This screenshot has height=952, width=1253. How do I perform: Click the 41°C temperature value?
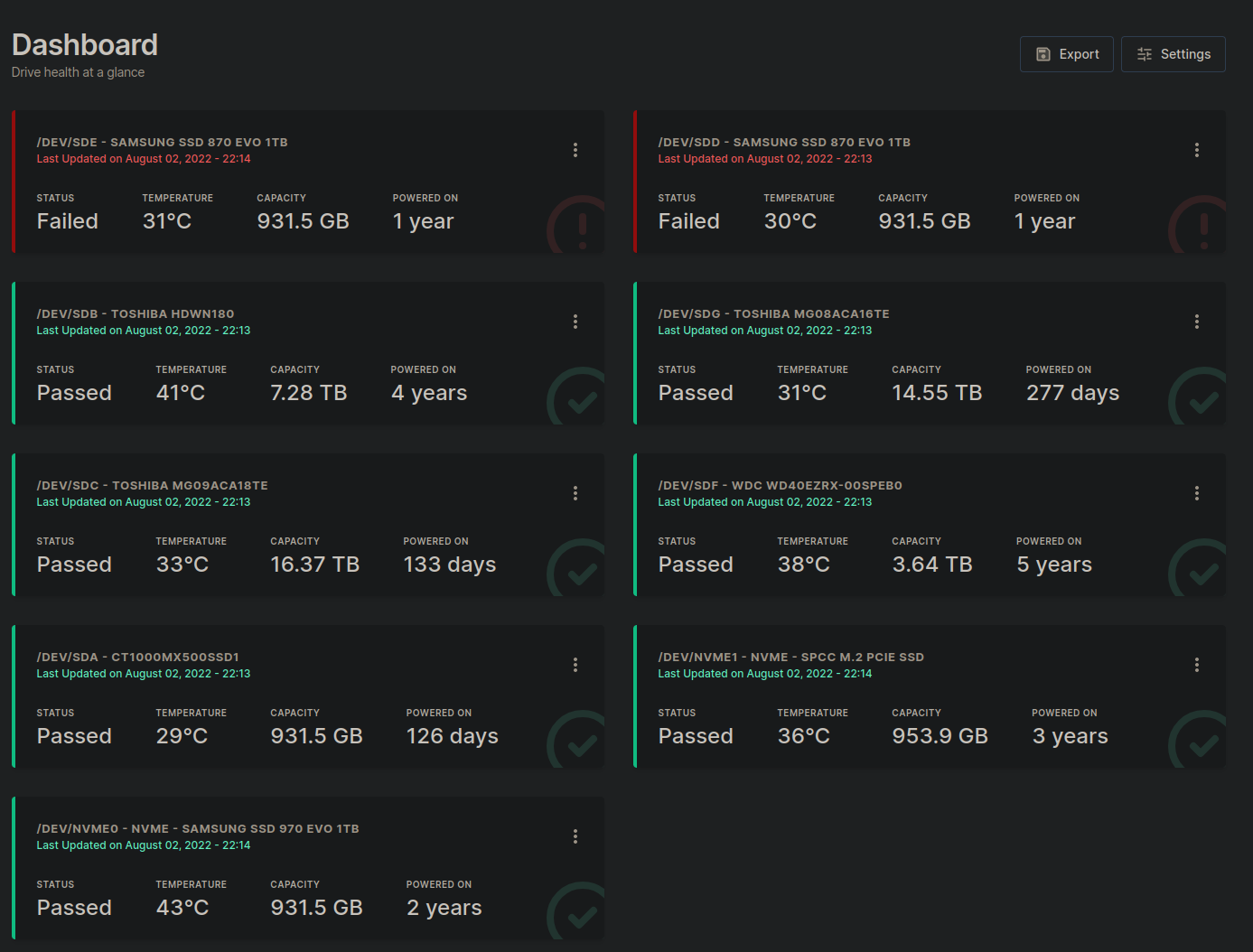click(x=181, y=393)
